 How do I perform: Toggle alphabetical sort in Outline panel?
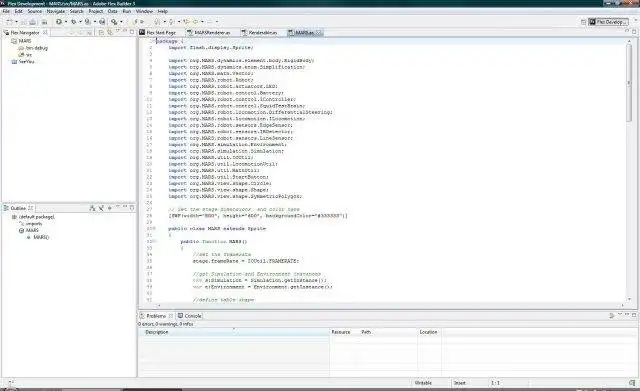93,208
